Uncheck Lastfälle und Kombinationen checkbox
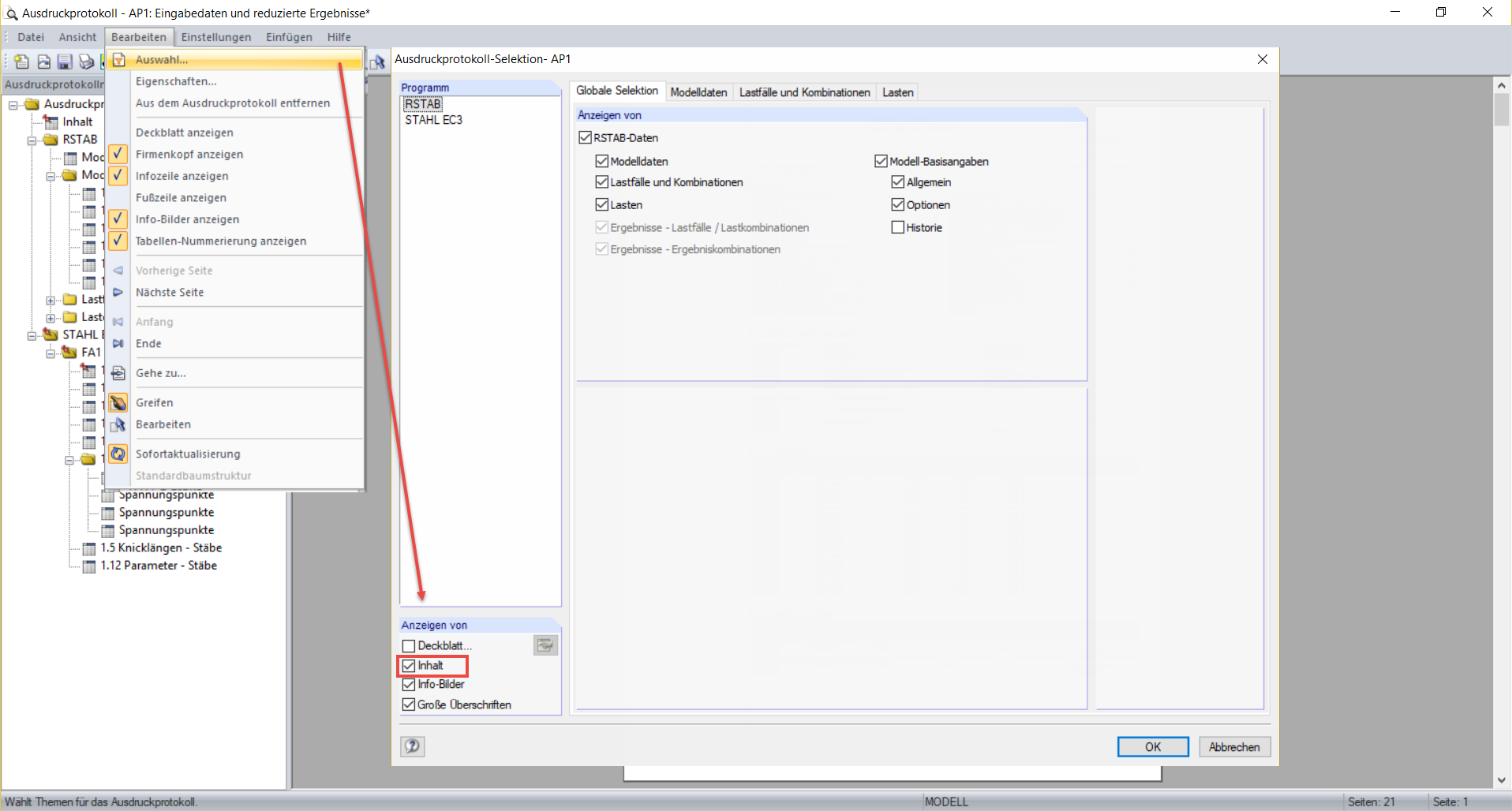This screenshot has width=1512, height=811. click(602, 182)
